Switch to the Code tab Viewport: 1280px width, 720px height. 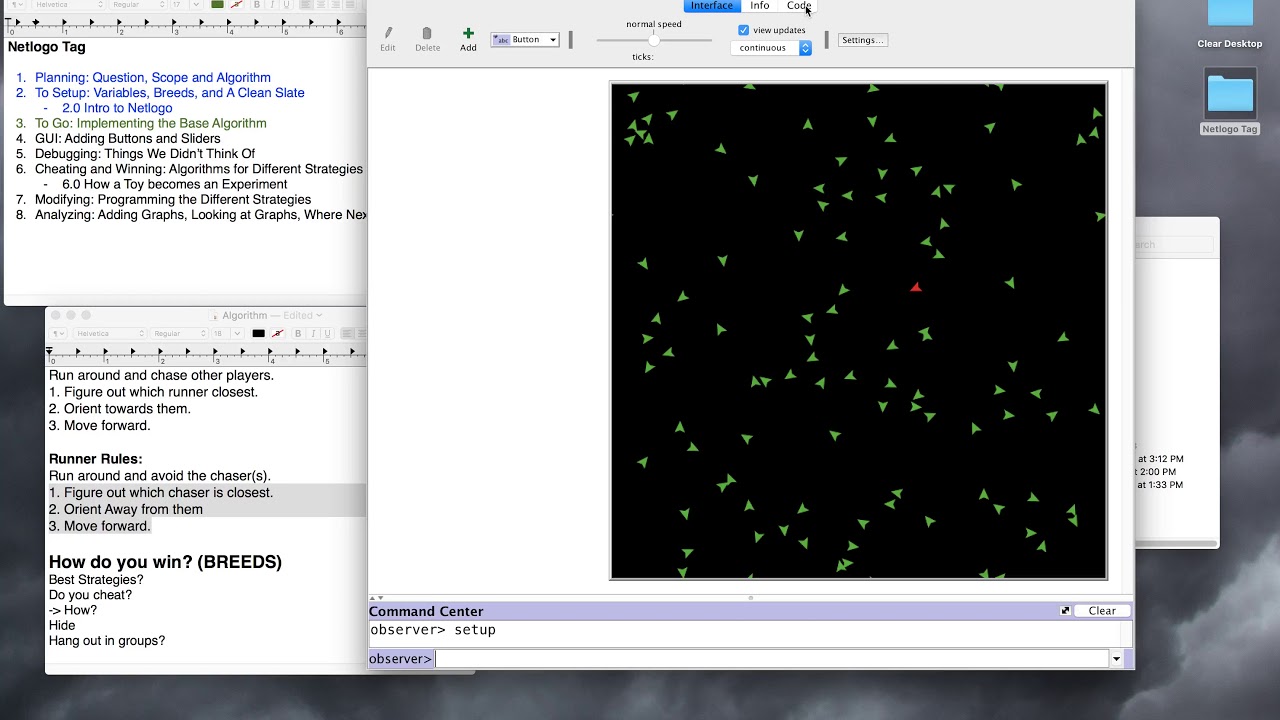799,6
